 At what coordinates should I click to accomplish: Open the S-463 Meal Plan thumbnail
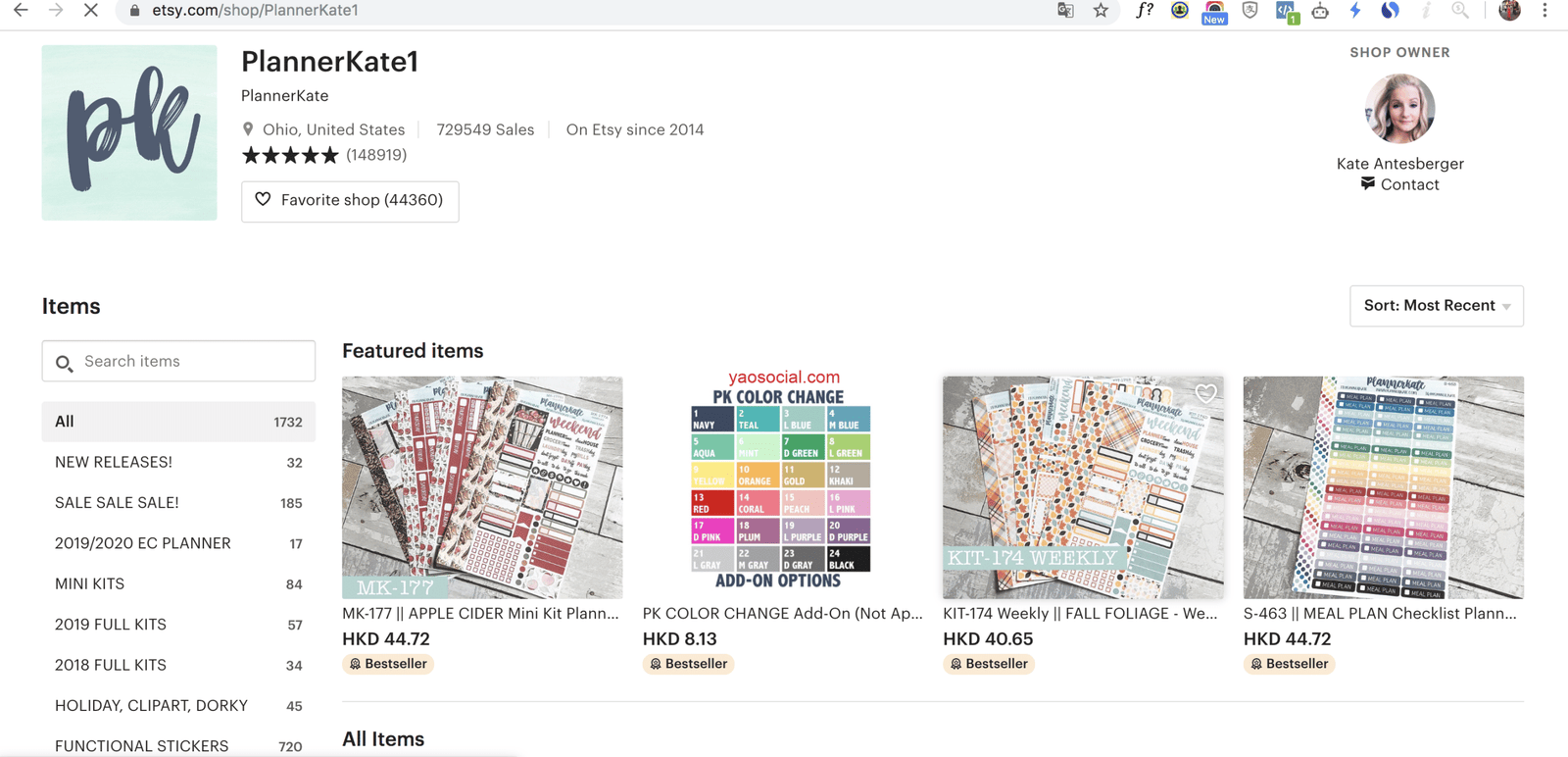(x=1383, y=487)
